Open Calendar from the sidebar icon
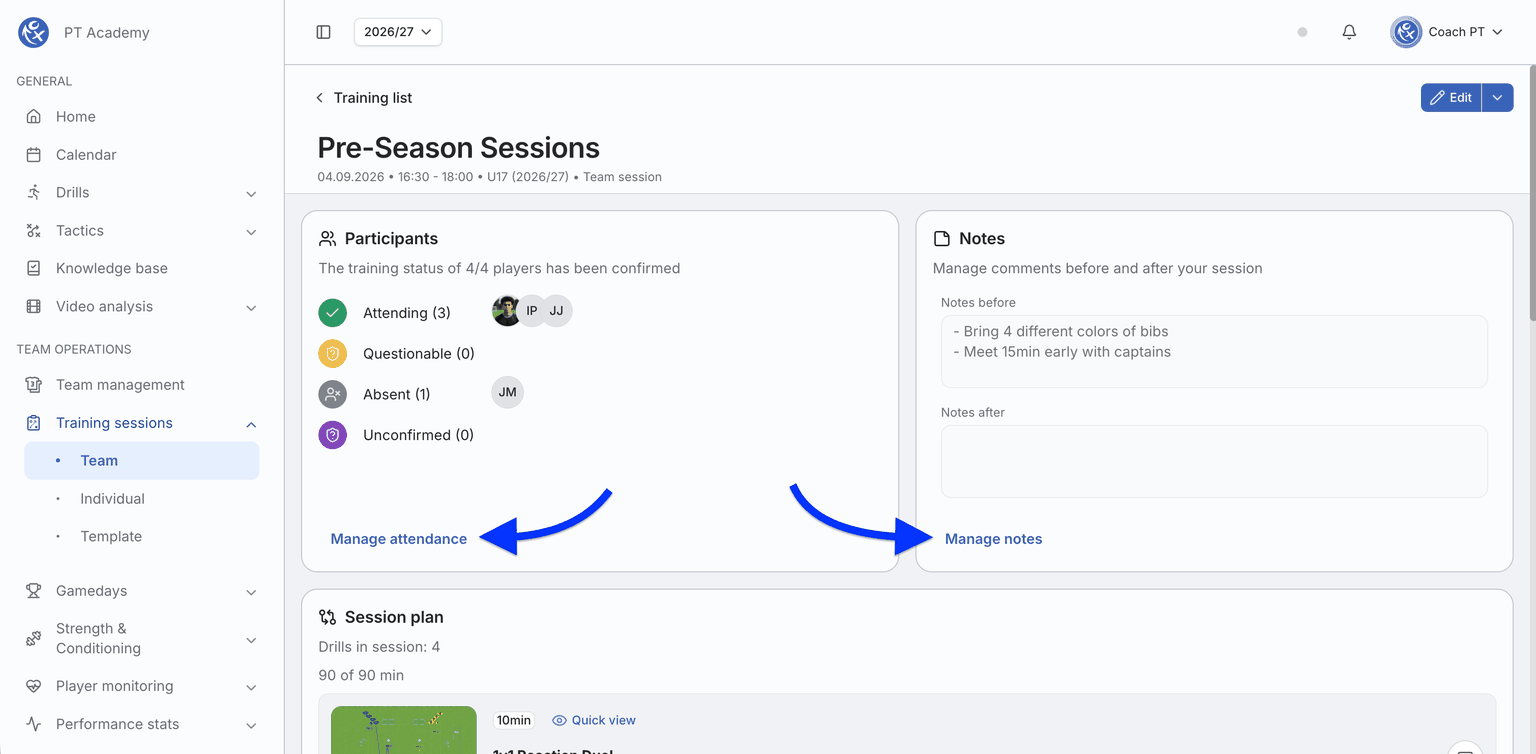Screen dimensions: 1536x754 point(34,155)
